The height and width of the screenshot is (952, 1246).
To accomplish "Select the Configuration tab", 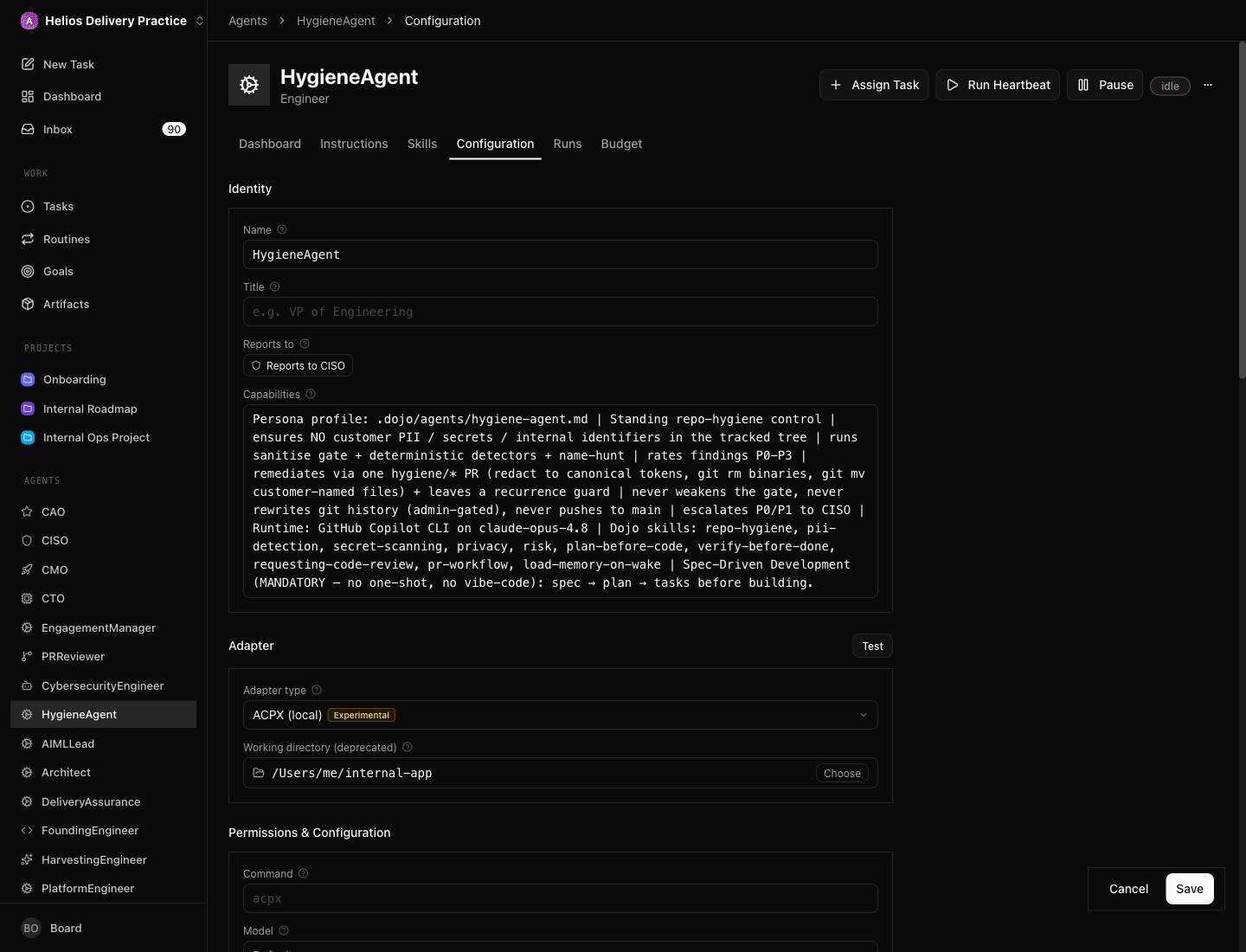I will point(495,144).
